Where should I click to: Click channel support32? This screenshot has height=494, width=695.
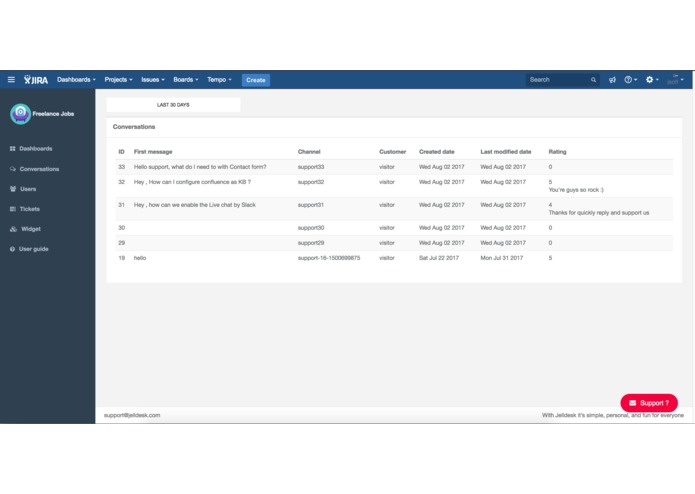(311, 182)
